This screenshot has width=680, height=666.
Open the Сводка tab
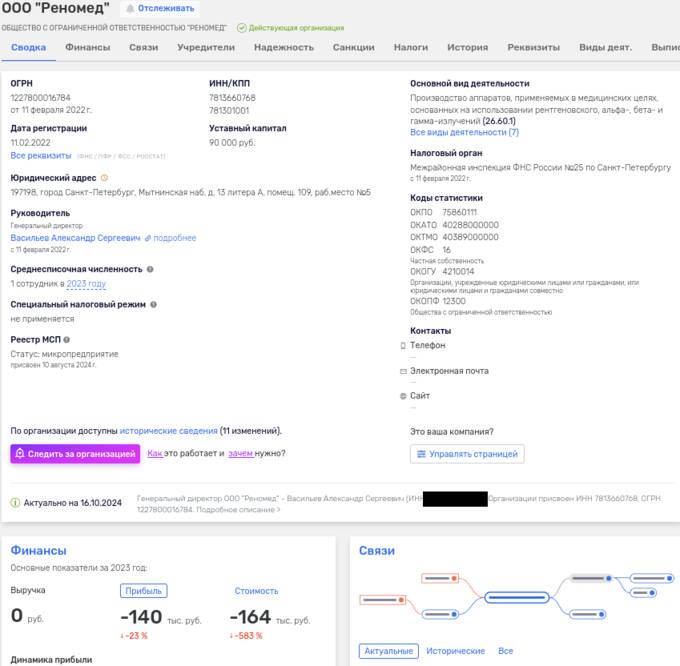pos(29,47)
